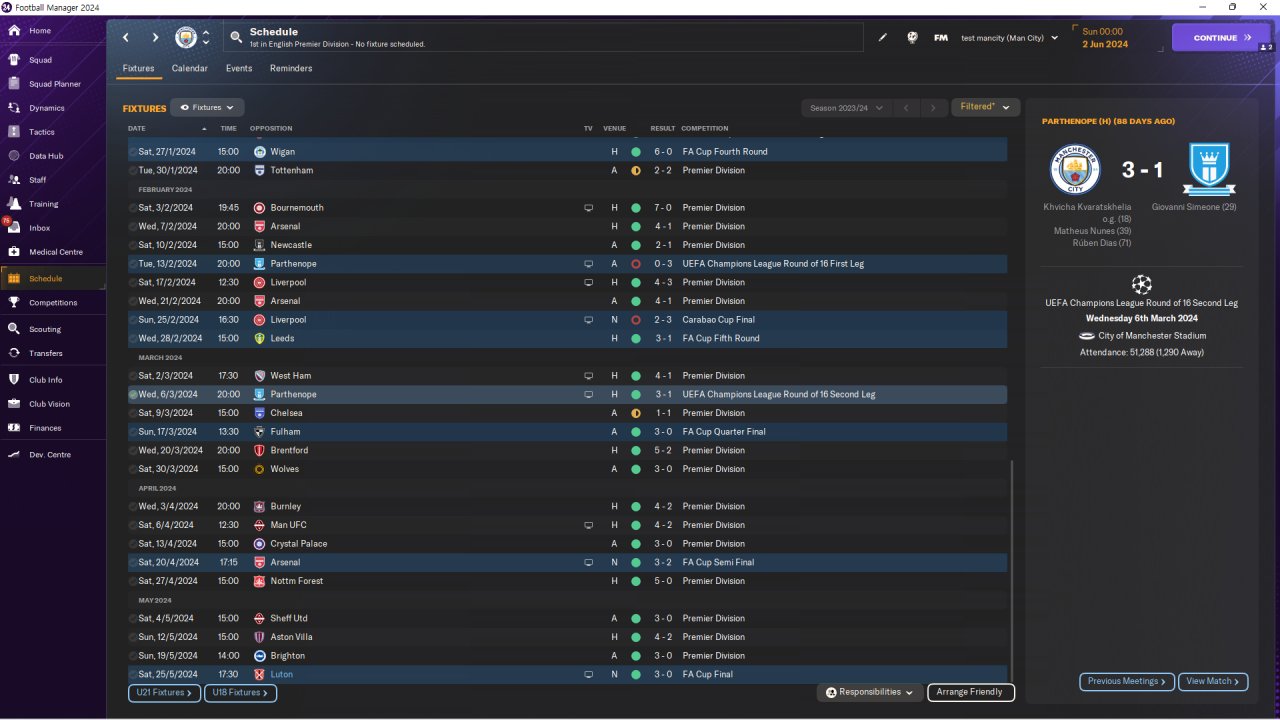This screenshot has width=1280, height=720.
Task: Open the Staff icon in sidebar
Action: (14, 180)
